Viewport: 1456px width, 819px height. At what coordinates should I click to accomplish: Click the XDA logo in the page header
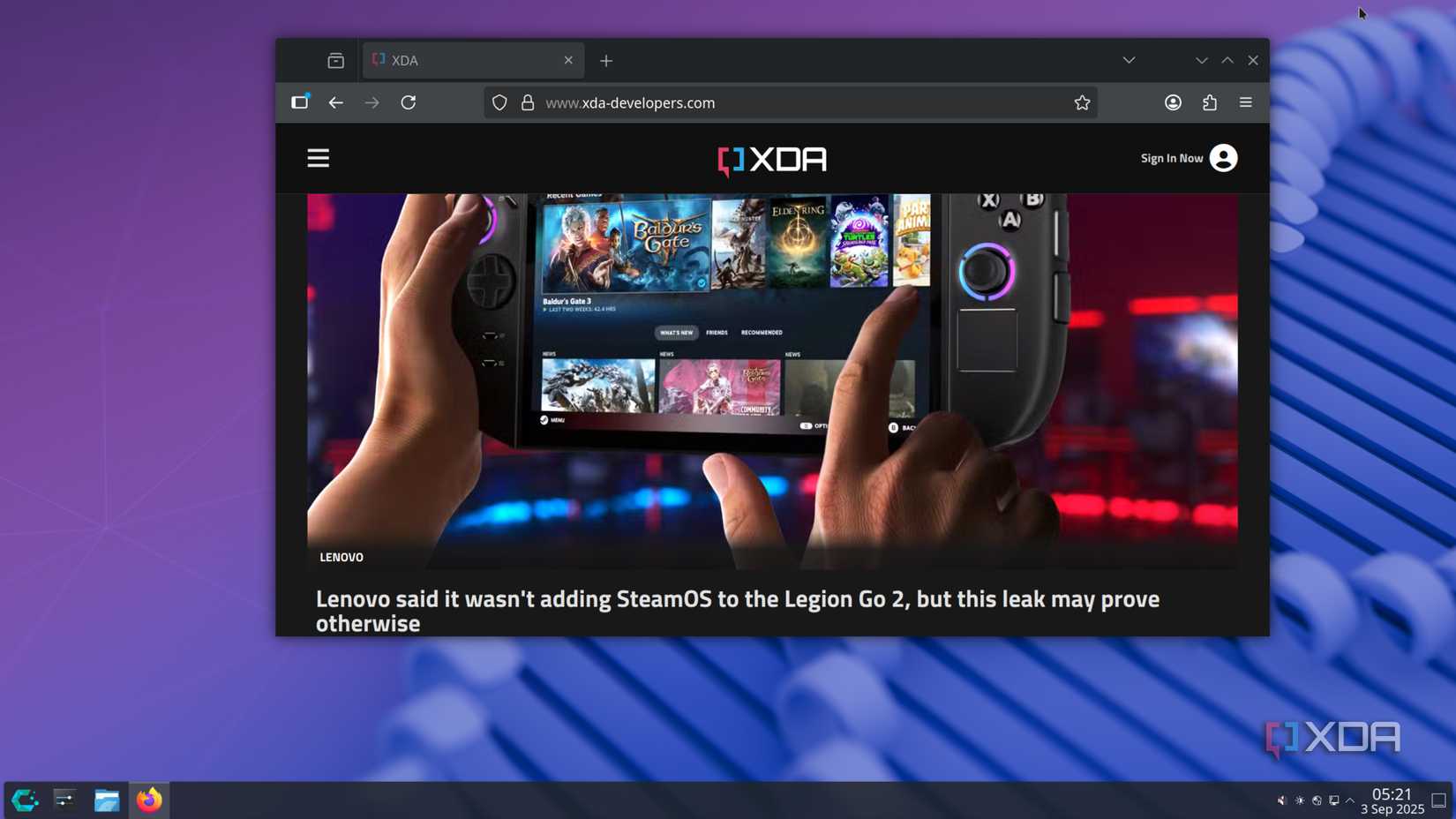770,160
